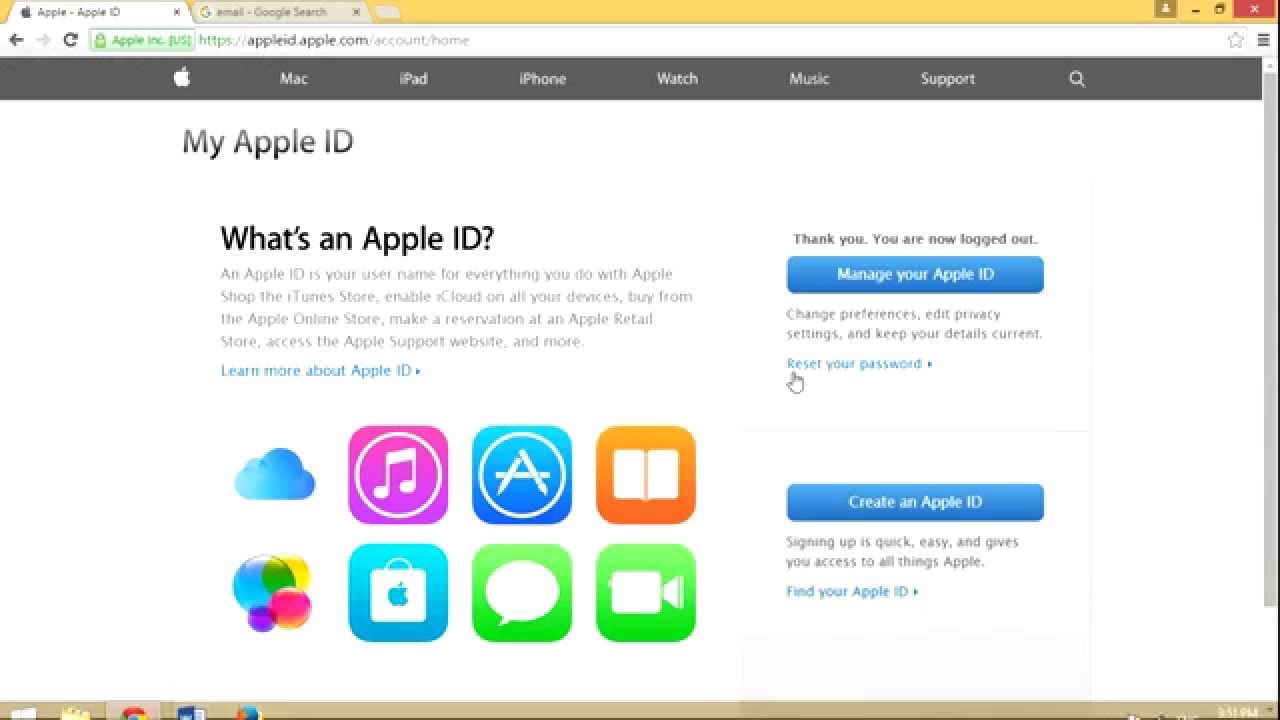Image resolution: width=1280 pixels, height=720 pixels.
Task: Click the page vertical scrollbar
Action: click(1271, 340)
